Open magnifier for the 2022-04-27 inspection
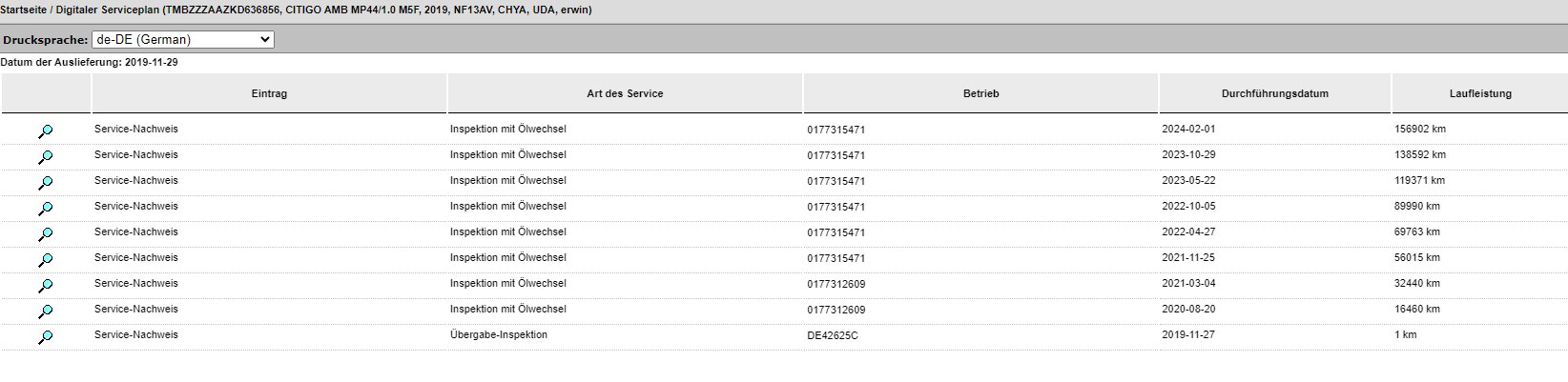The width and height of the screenshot is (1568, 382). (45, 234)
